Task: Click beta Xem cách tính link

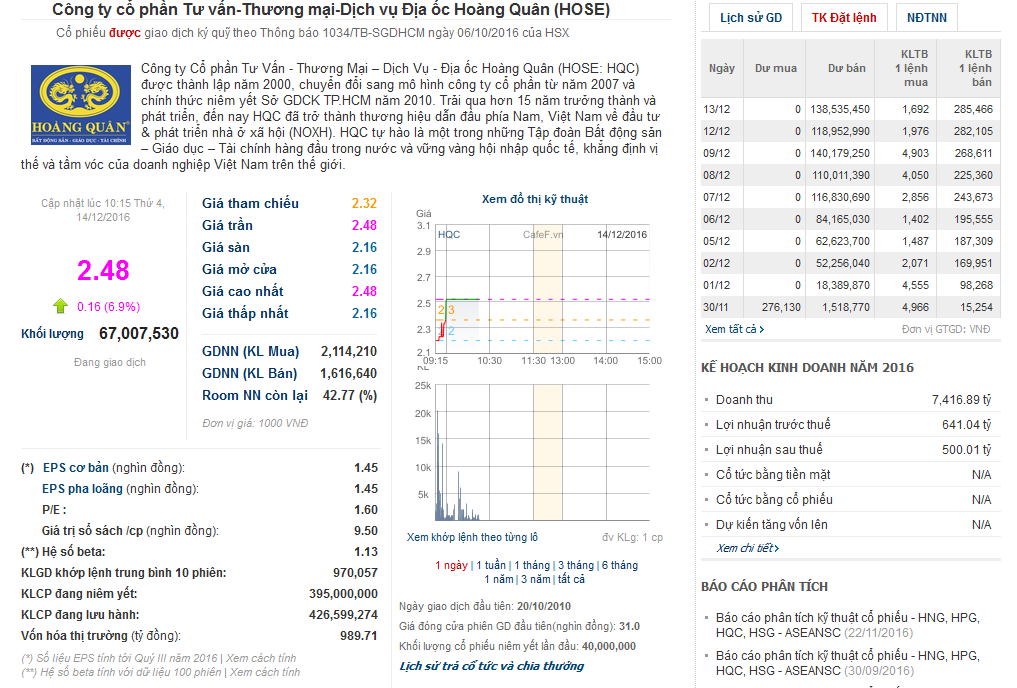Action: tap(265, 672)
